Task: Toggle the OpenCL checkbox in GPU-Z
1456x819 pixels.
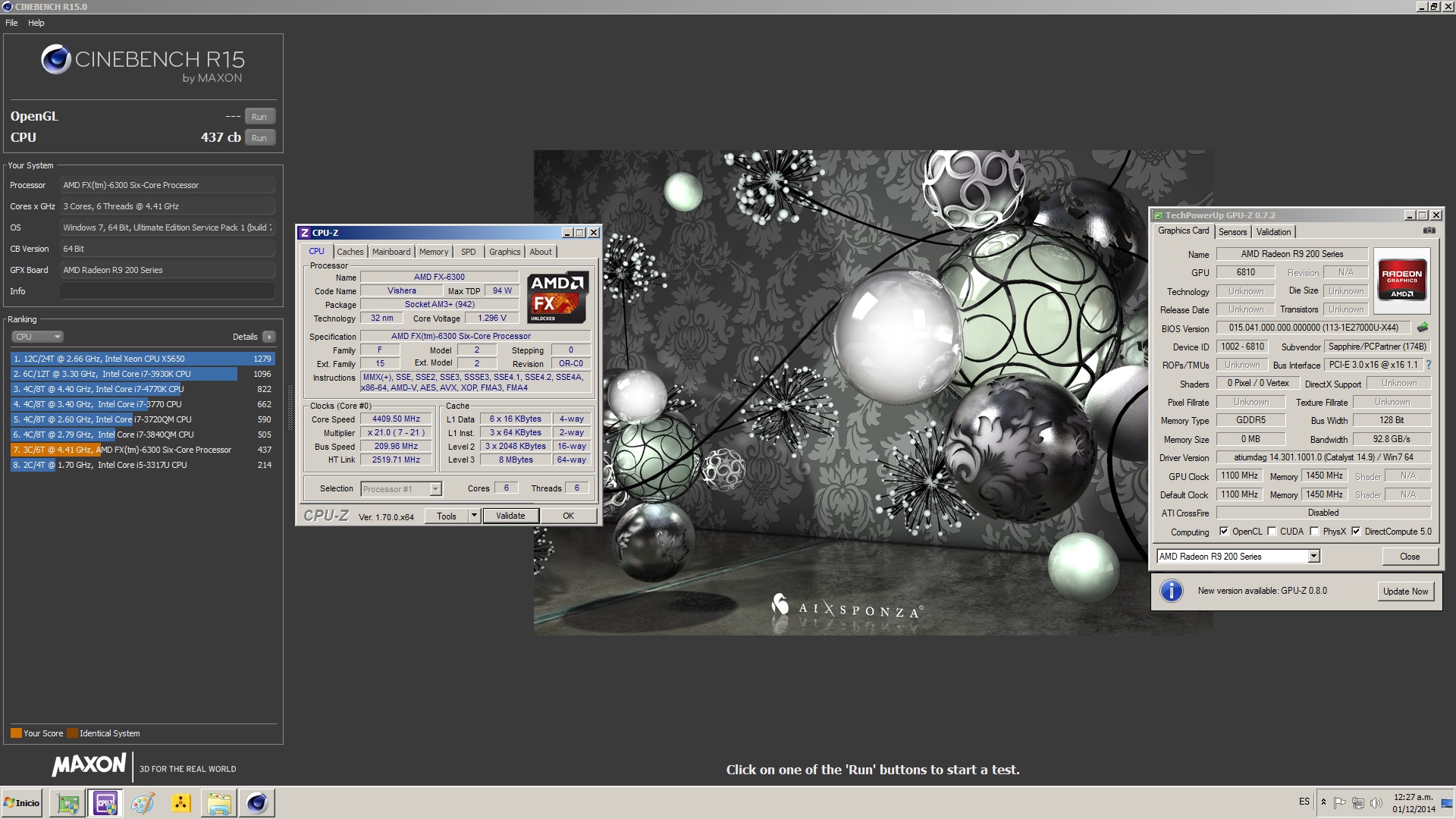Action: 1223,532
